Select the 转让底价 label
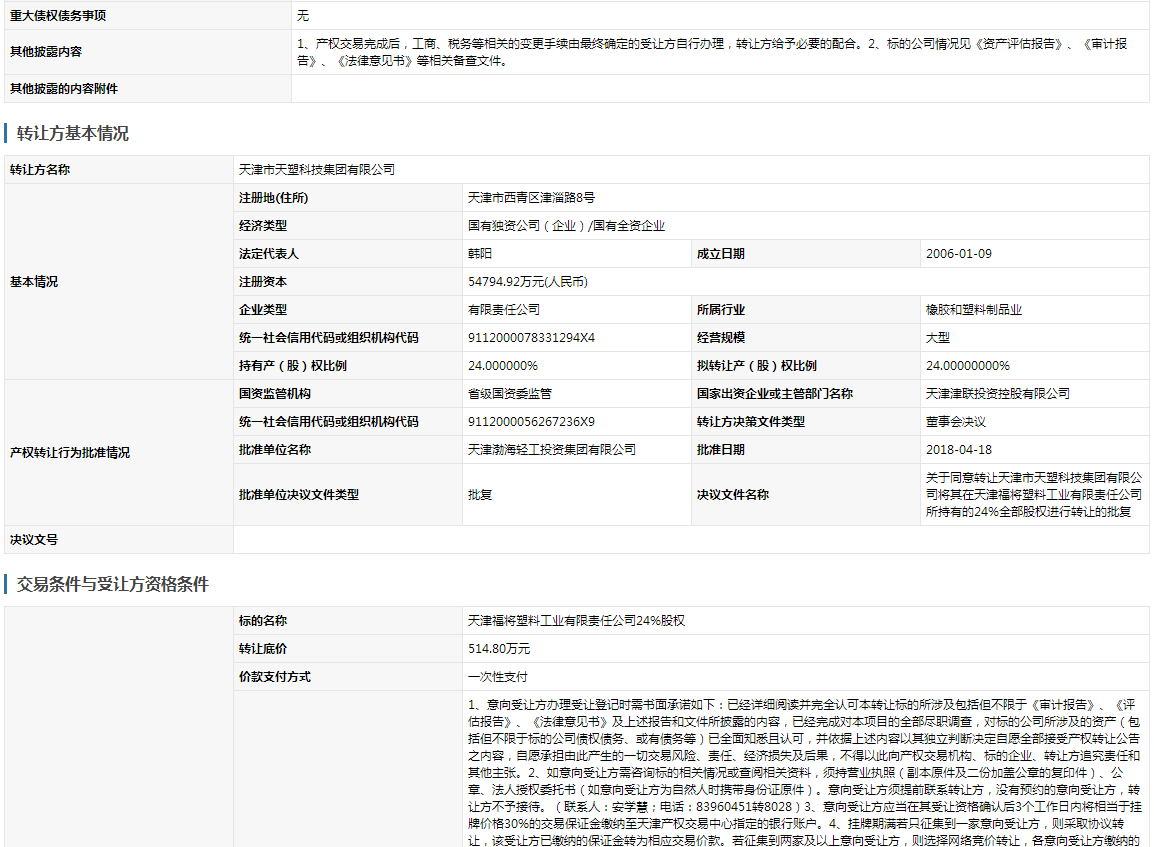The height and width of the screenshot is (847, 1154). 263,648
